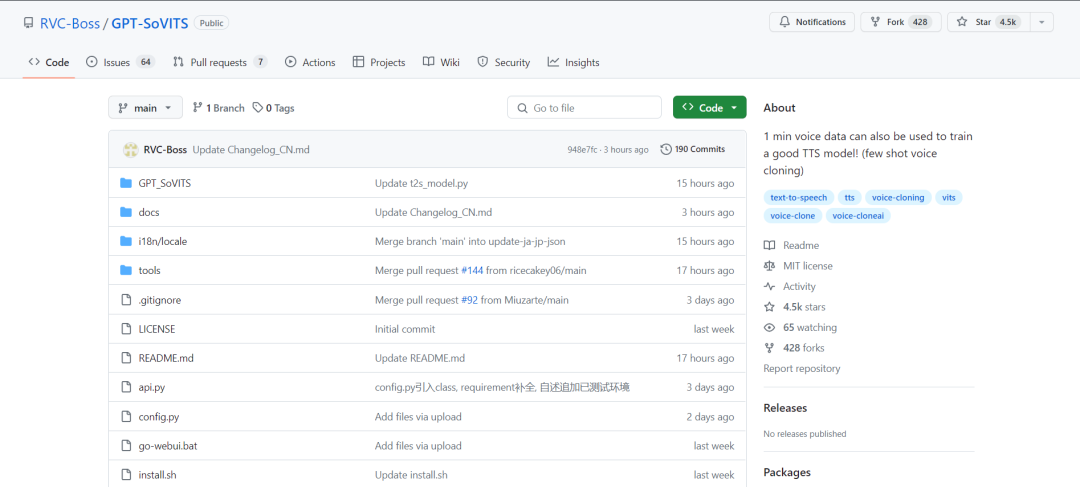The height and width of the screenshot is (487, 1080).
Task: Click the go-webui.bat file icon
Action: click(125, 446)
